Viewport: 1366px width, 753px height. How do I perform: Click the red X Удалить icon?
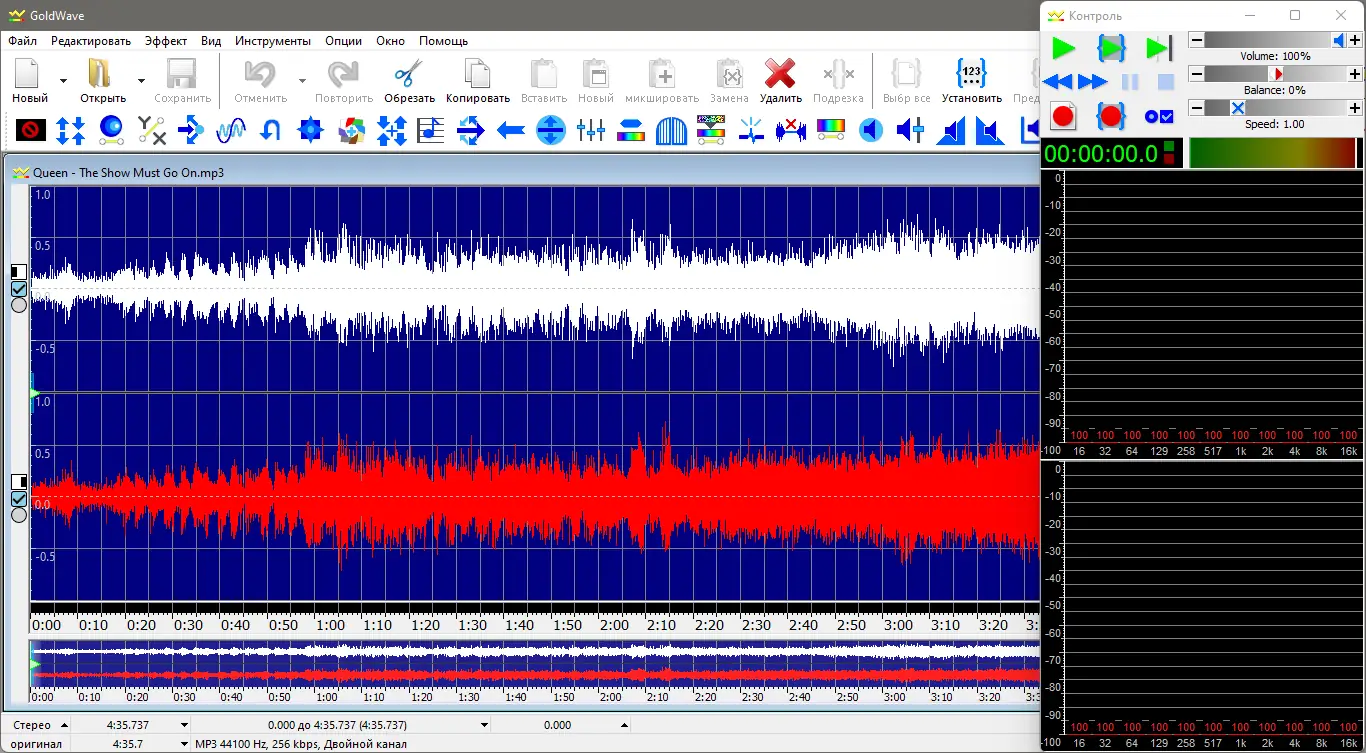(780, 74)
